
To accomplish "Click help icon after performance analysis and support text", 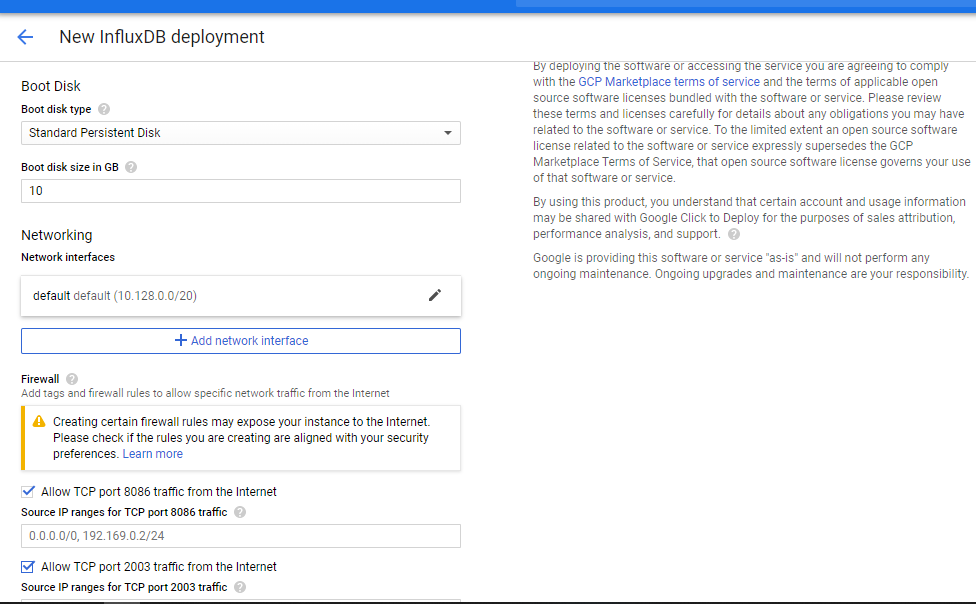I will click(x=734, y=234).
